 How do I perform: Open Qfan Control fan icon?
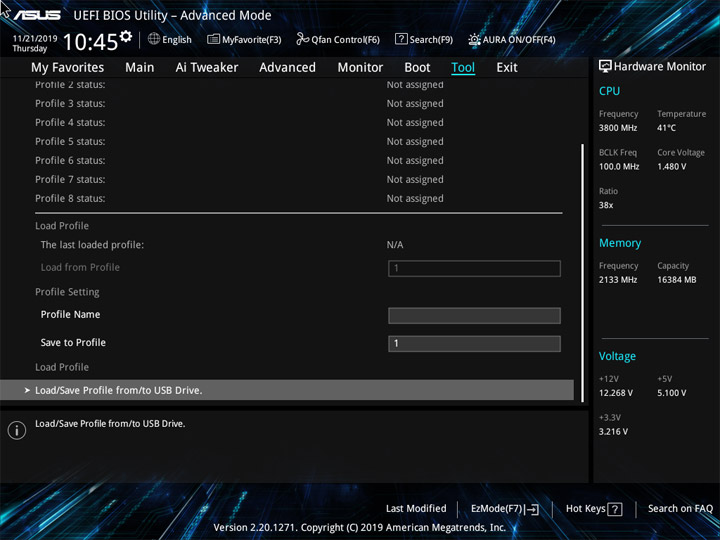coord(302,39)
